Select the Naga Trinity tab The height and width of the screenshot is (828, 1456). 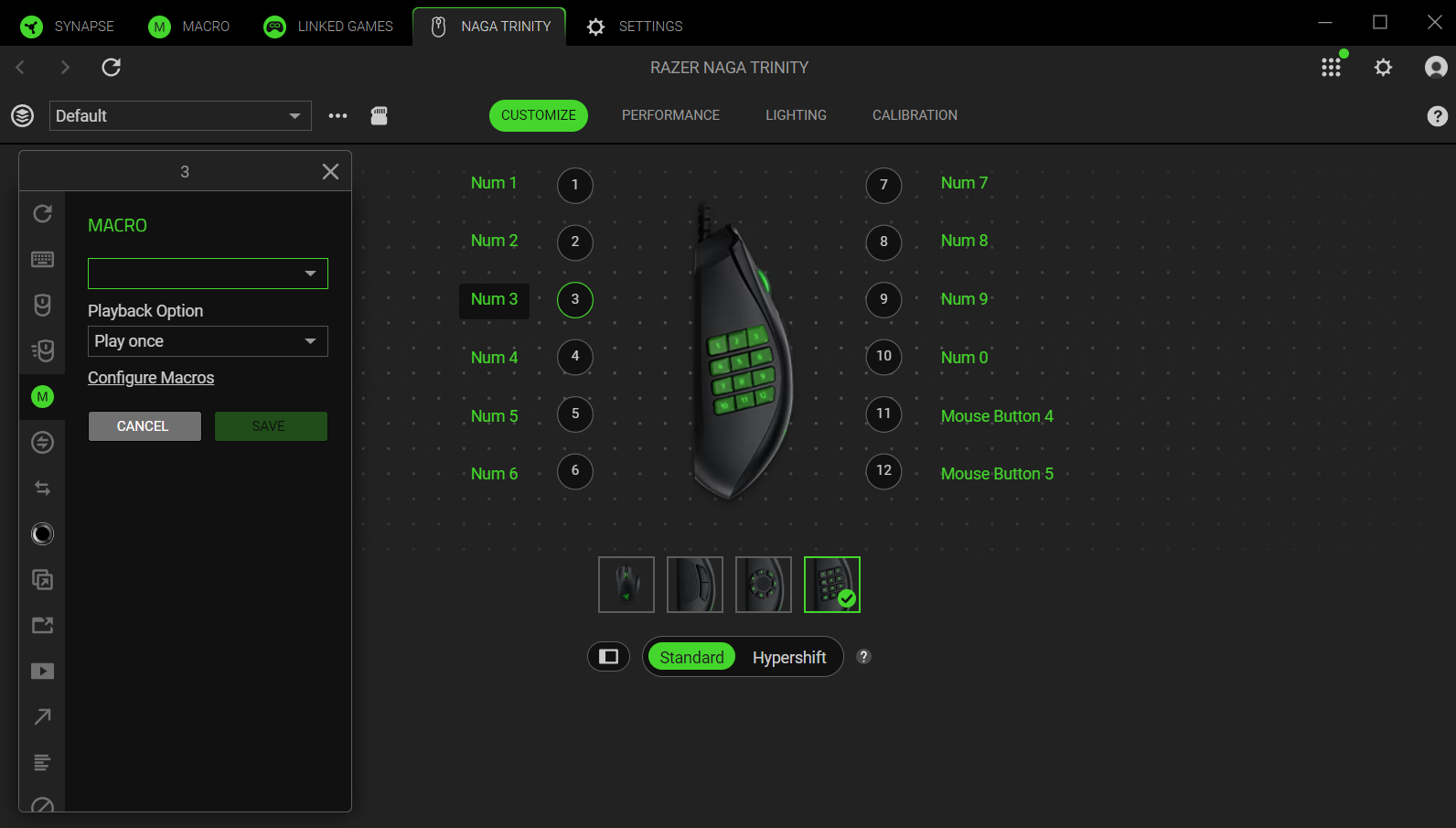coord(489,27)
